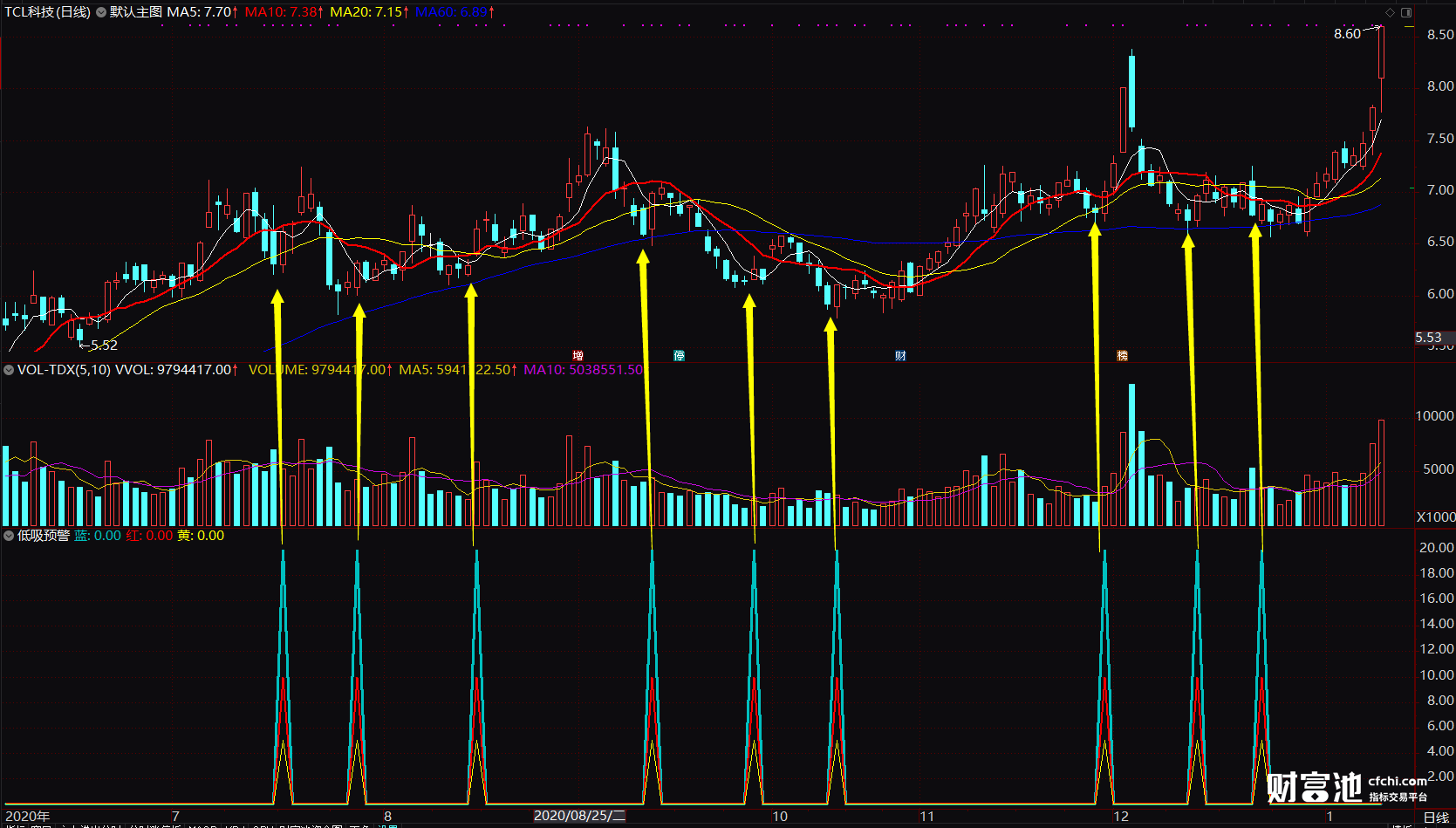Switch period using the 日线 button

click(x=1436, y=818)
